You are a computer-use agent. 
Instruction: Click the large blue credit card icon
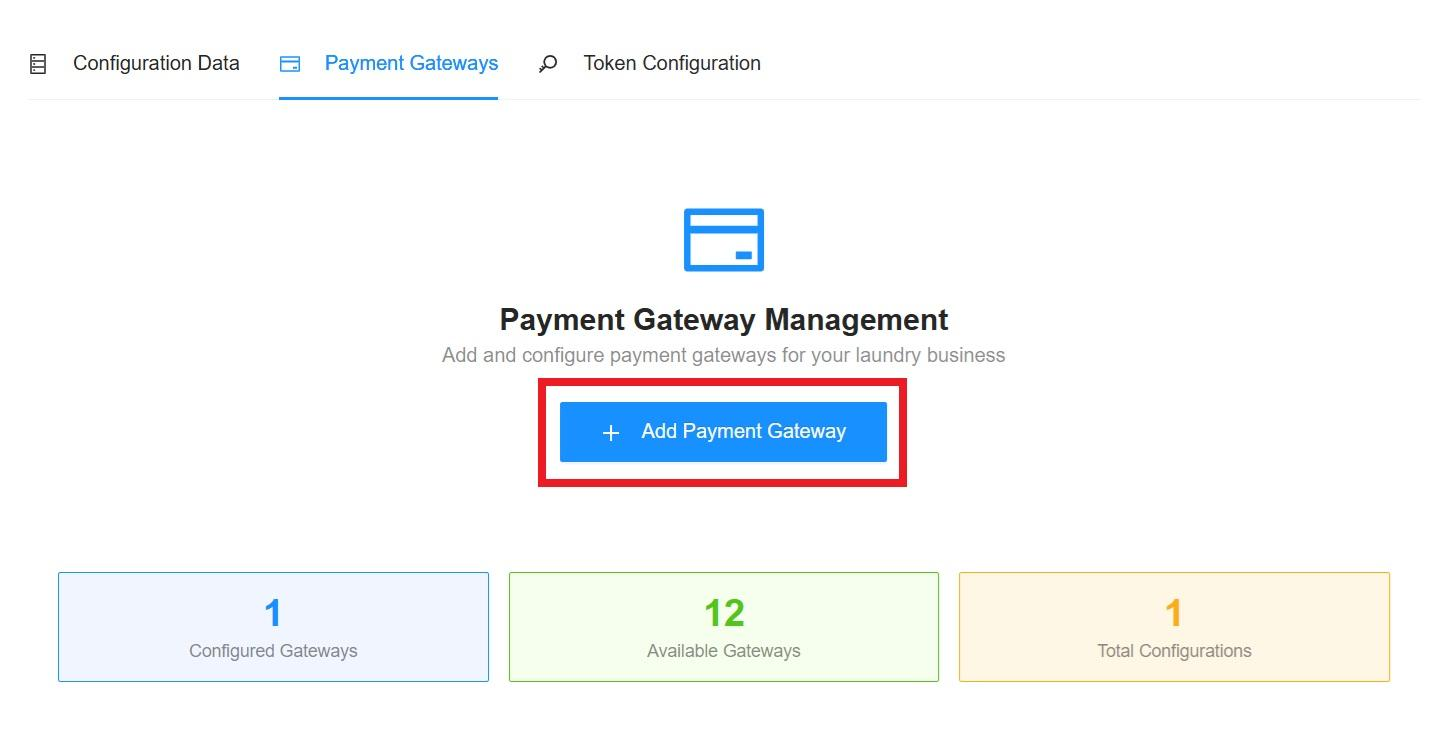724,240
